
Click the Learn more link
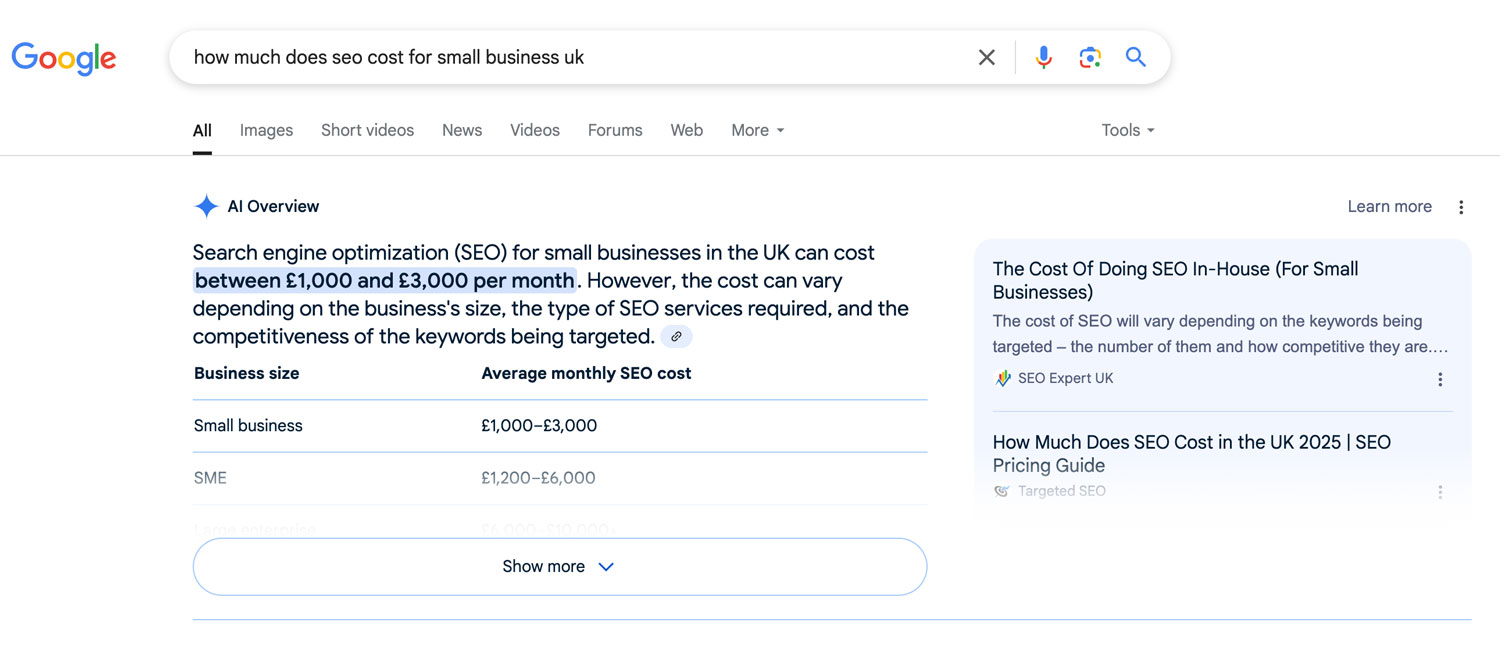[1389, 206]
